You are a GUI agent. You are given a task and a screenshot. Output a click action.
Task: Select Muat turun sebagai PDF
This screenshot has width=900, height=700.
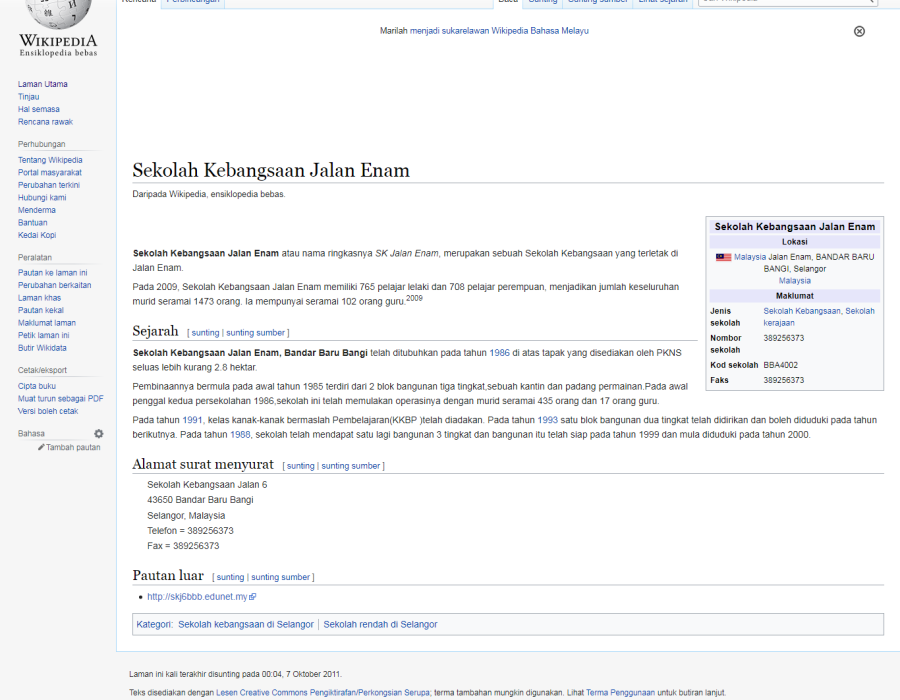(x=60, y=399)
